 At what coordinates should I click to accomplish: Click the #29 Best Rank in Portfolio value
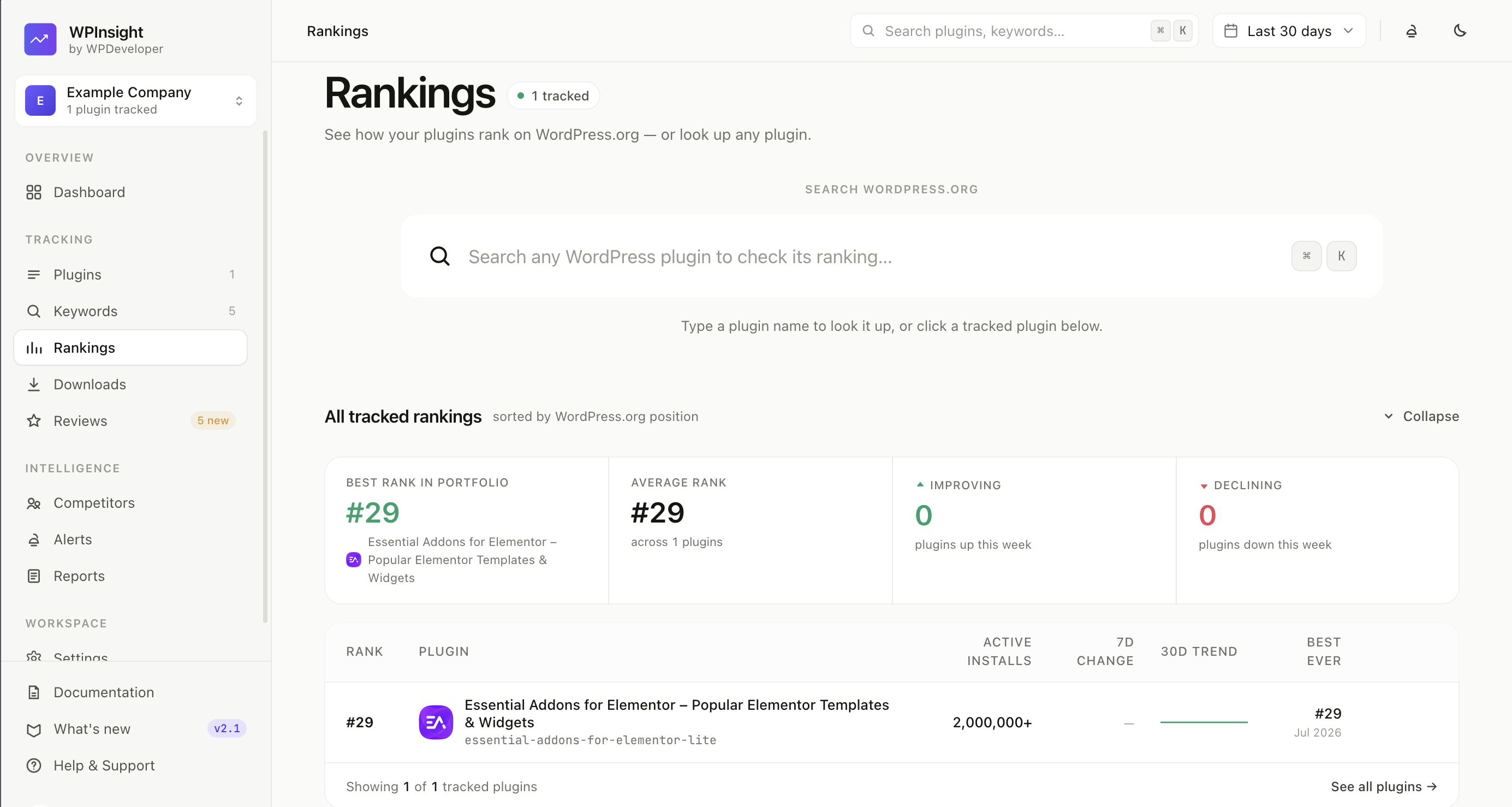(373, 513)
